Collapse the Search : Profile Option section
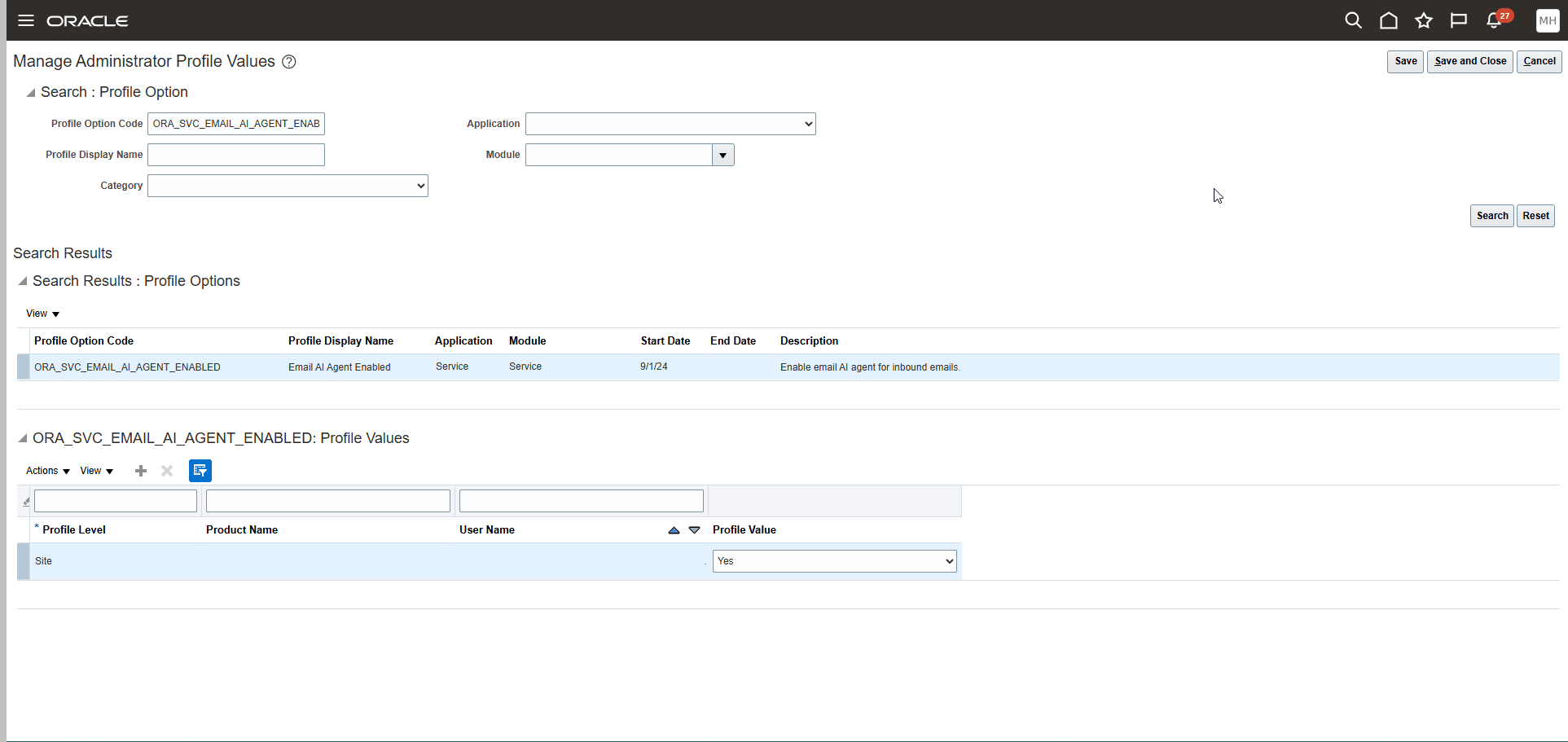The width and height of the screenshot is (1568, 742). click(x=29, y=92)
